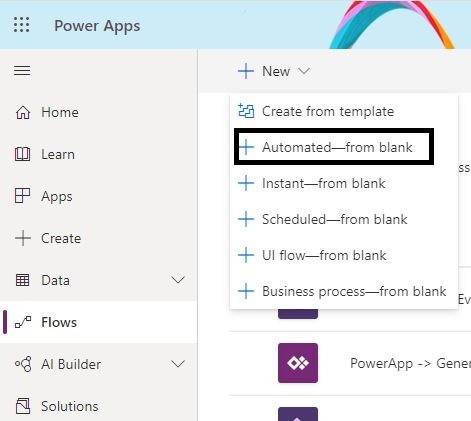Collapse navigation with the hamburger icon
Screen dimensions: 471x421
click(x=22, y=71)
